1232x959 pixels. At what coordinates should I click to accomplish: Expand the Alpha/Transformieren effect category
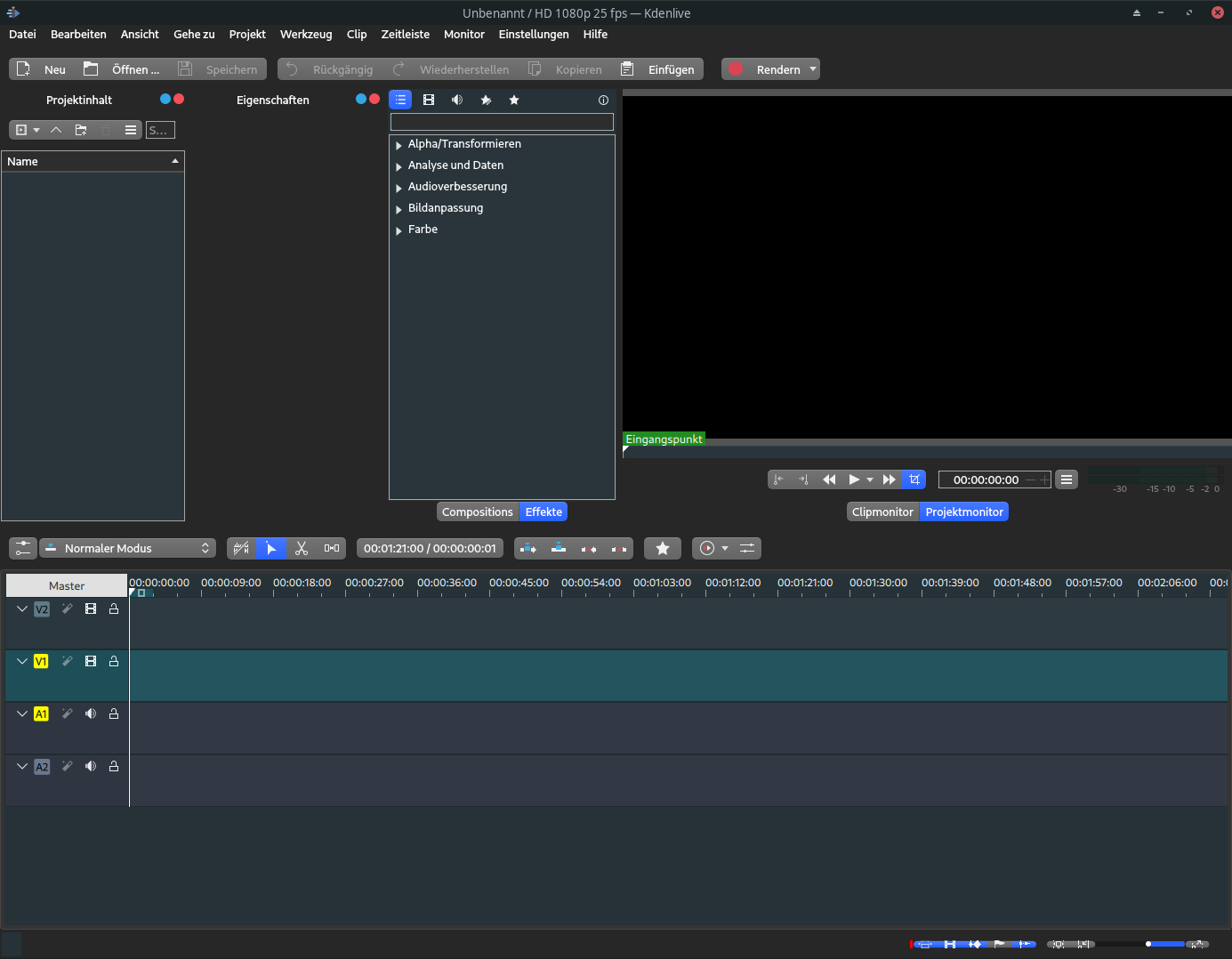[399, 145]
